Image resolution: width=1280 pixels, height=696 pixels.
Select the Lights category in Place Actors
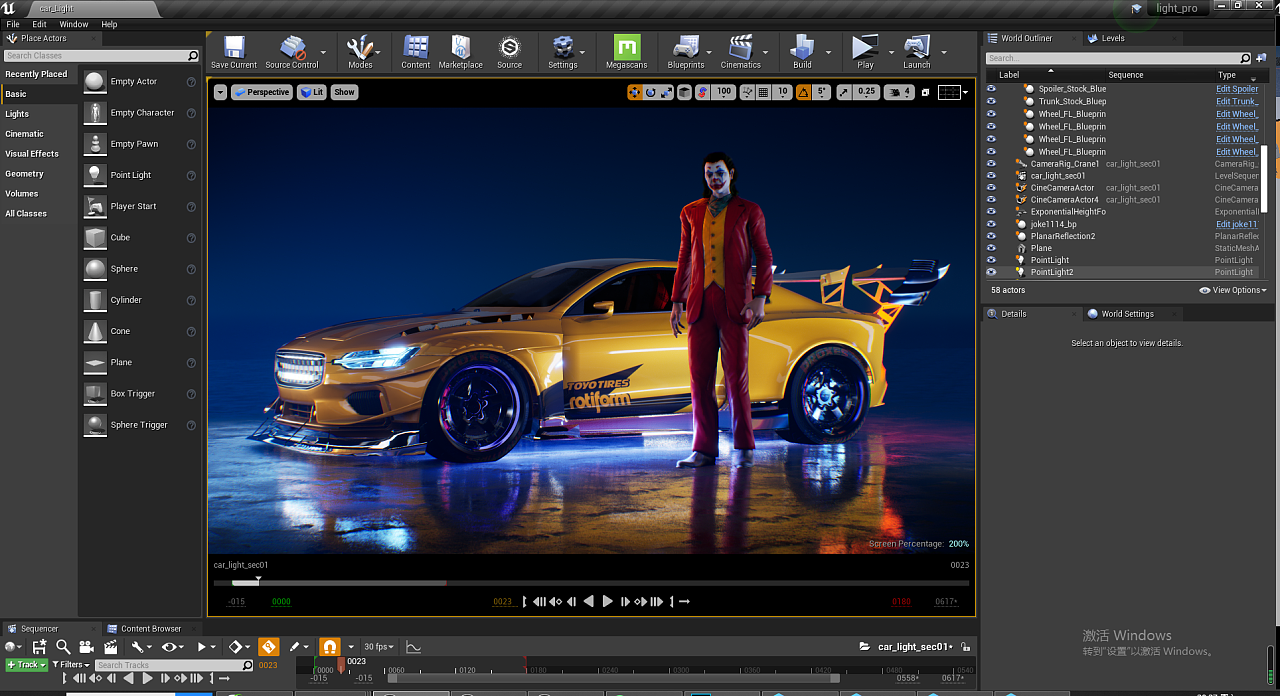pos(17,114)
